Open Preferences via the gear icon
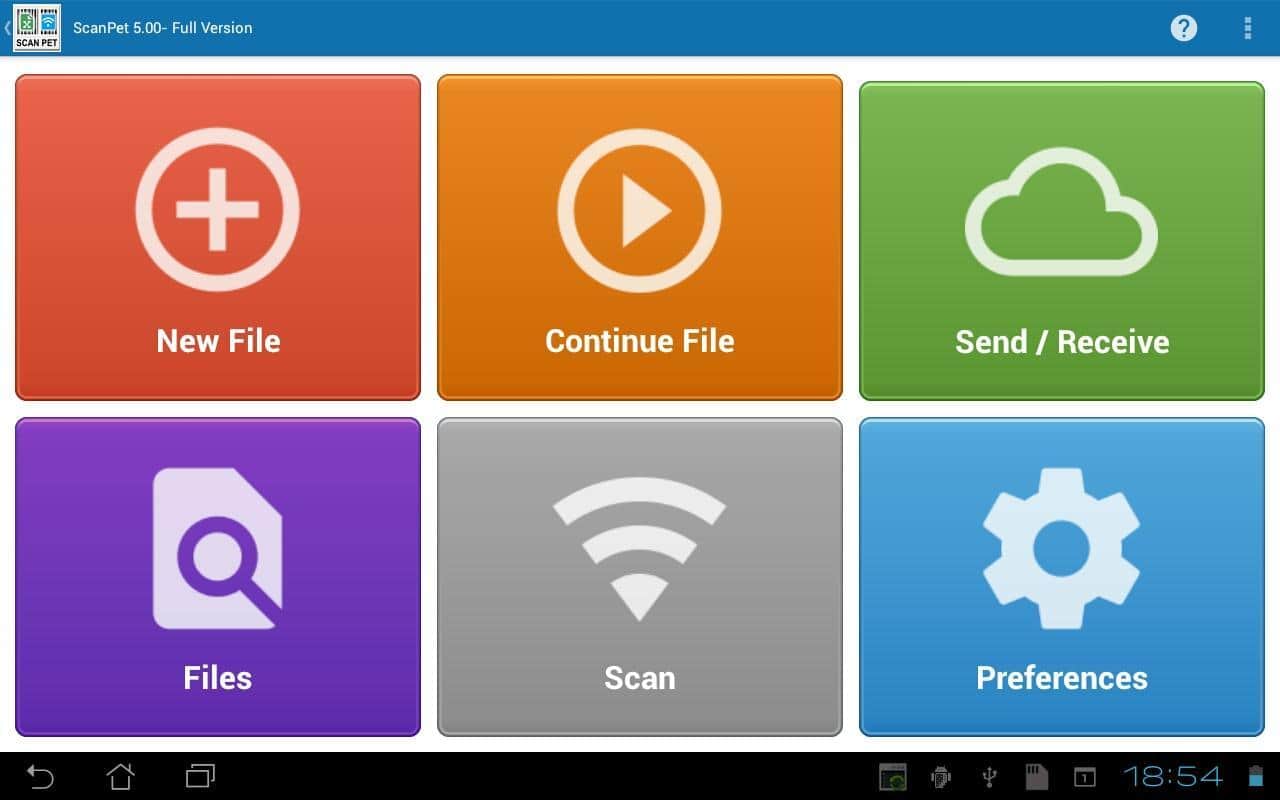The height and width of the screenshot is (800, 1280). (x=1061, y=548)
